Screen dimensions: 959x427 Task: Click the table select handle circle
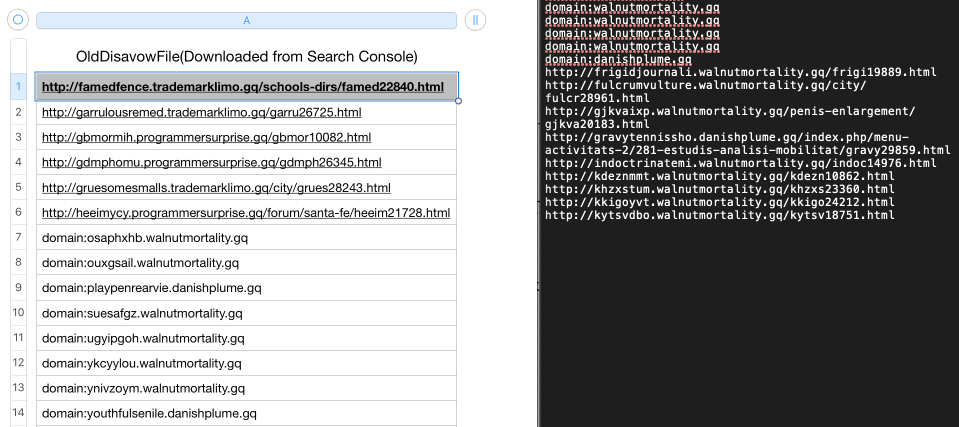click(x=17, y=20)
